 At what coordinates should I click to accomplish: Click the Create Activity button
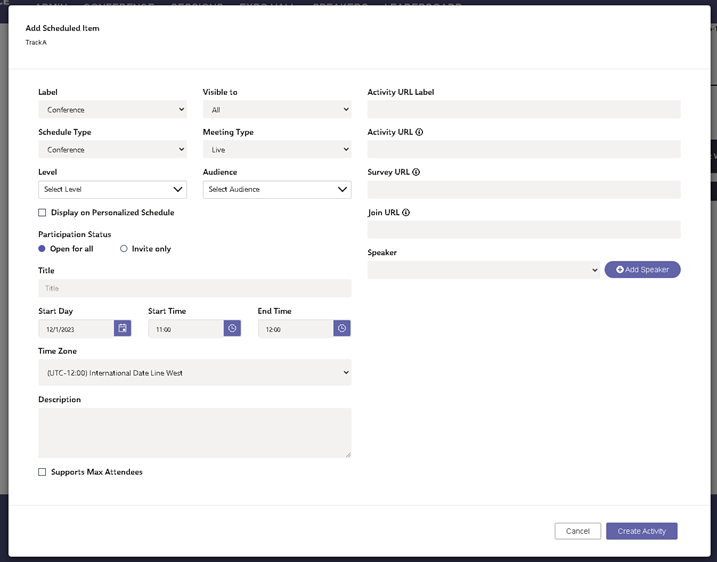click(642, 531)
